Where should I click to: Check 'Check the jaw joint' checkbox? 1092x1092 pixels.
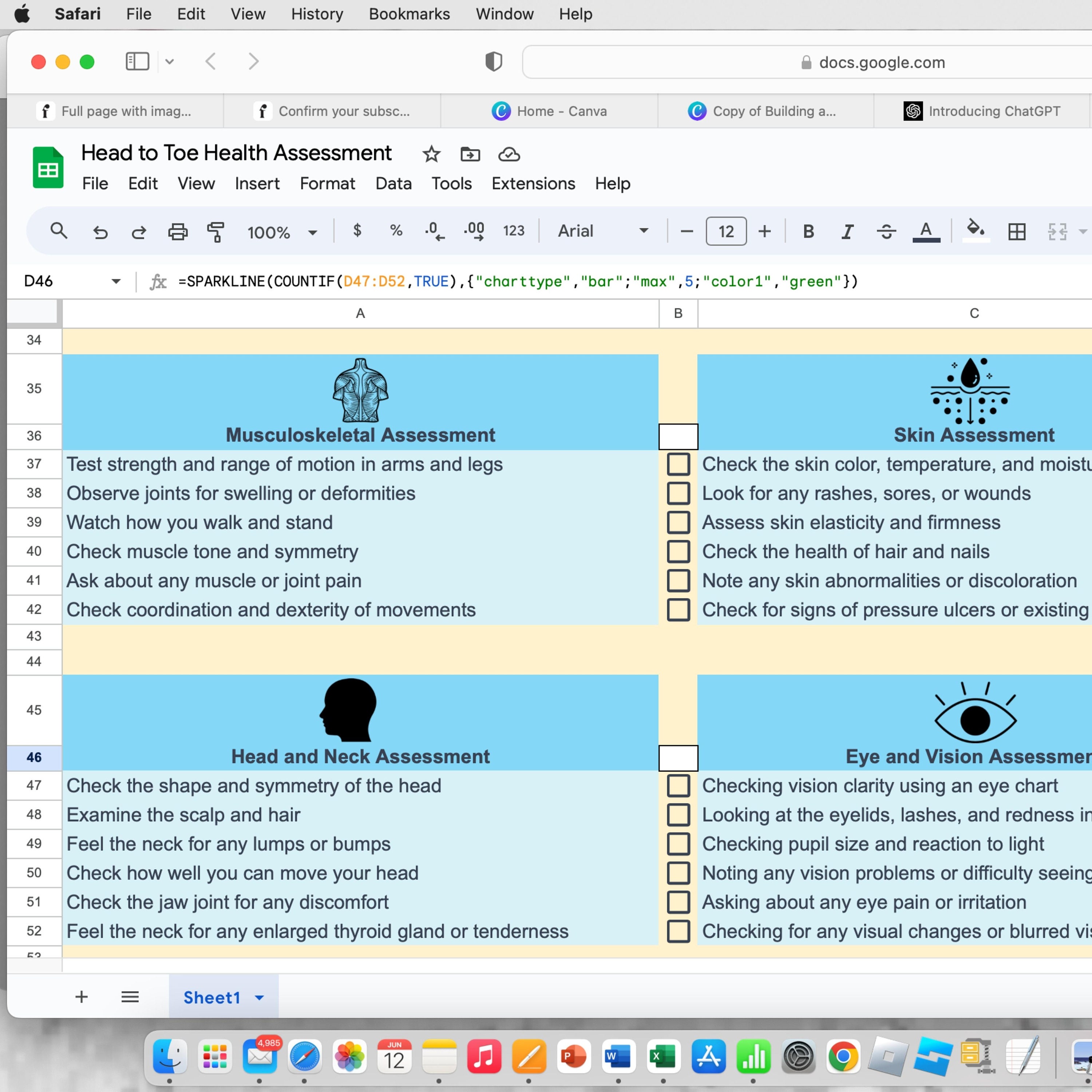pyautogui.click(x=678, y=902)
